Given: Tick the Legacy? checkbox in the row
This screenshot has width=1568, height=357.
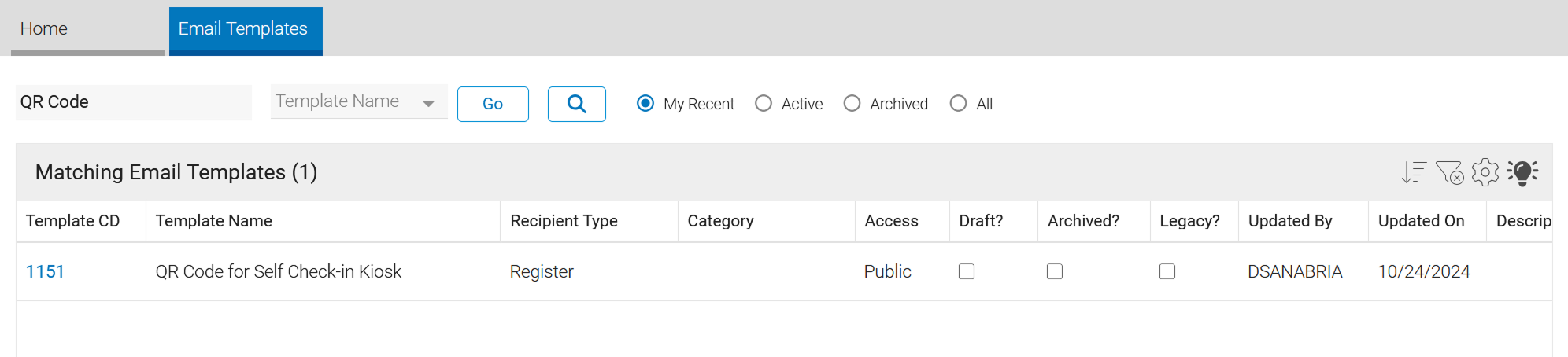Looking at the screenshot, I should pyautogui.click(x=1167, y=271).
